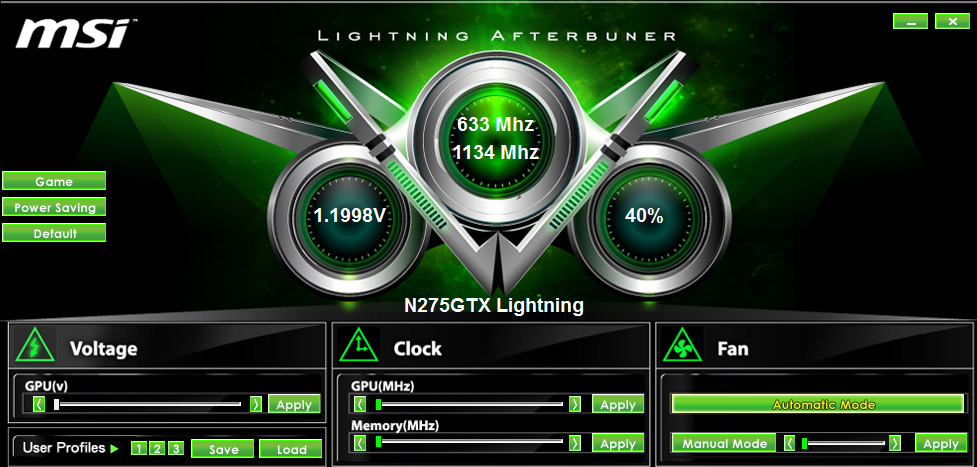The width and height of the screenshot is (977, 467).
Task: Apply the Memory clock setting
Action: pyautogui.click(x=617, y=443)
